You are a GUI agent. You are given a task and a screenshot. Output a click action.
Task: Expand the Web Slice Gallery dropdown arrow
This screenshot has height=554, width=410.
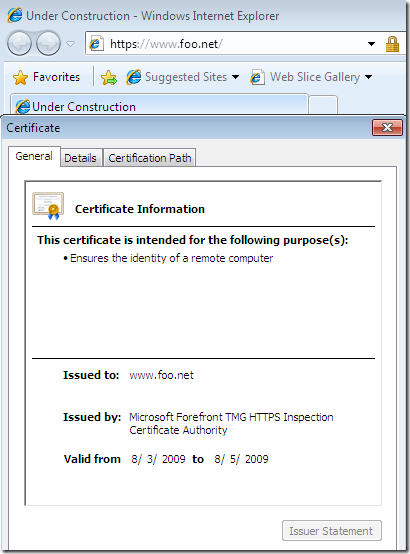coord(368,77)
